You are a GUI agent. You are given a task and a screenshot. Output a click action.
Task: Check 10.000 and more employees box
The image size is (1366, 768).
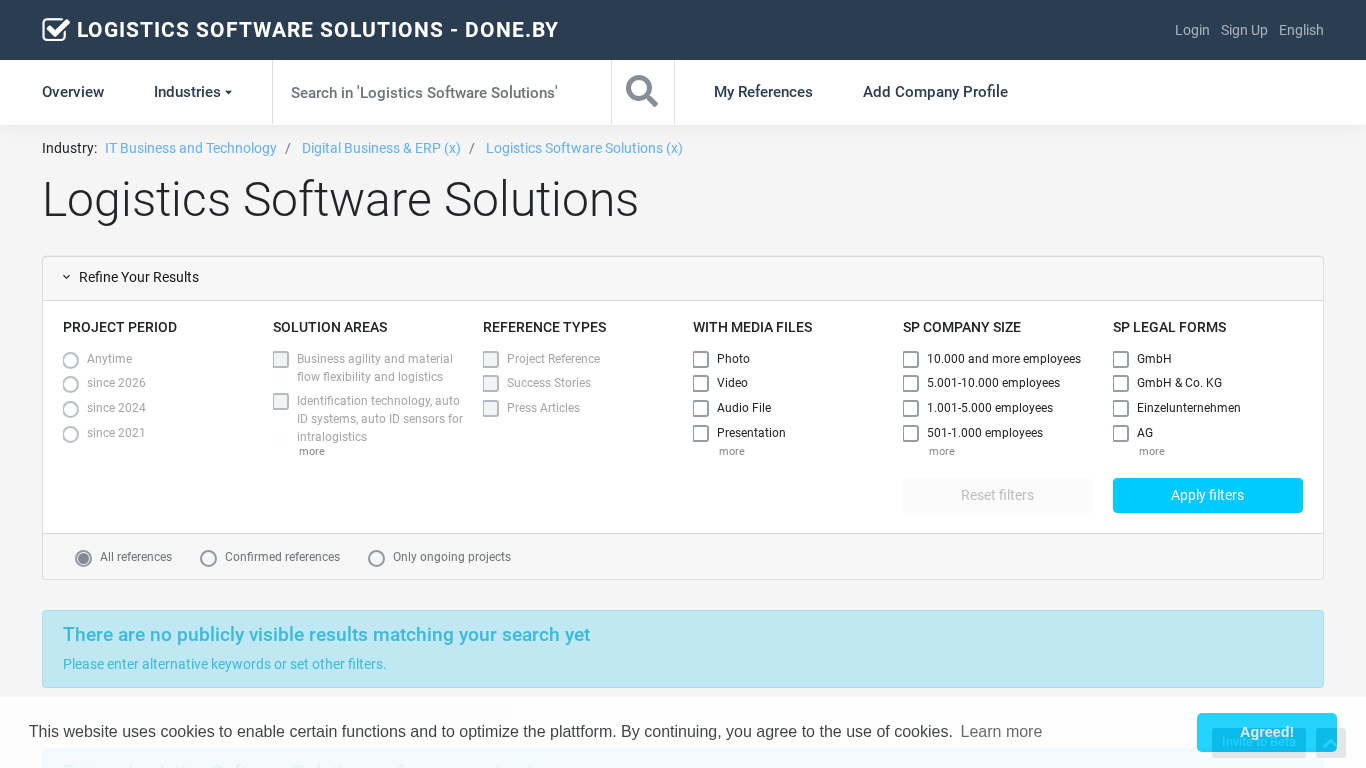tap(911, 359)
